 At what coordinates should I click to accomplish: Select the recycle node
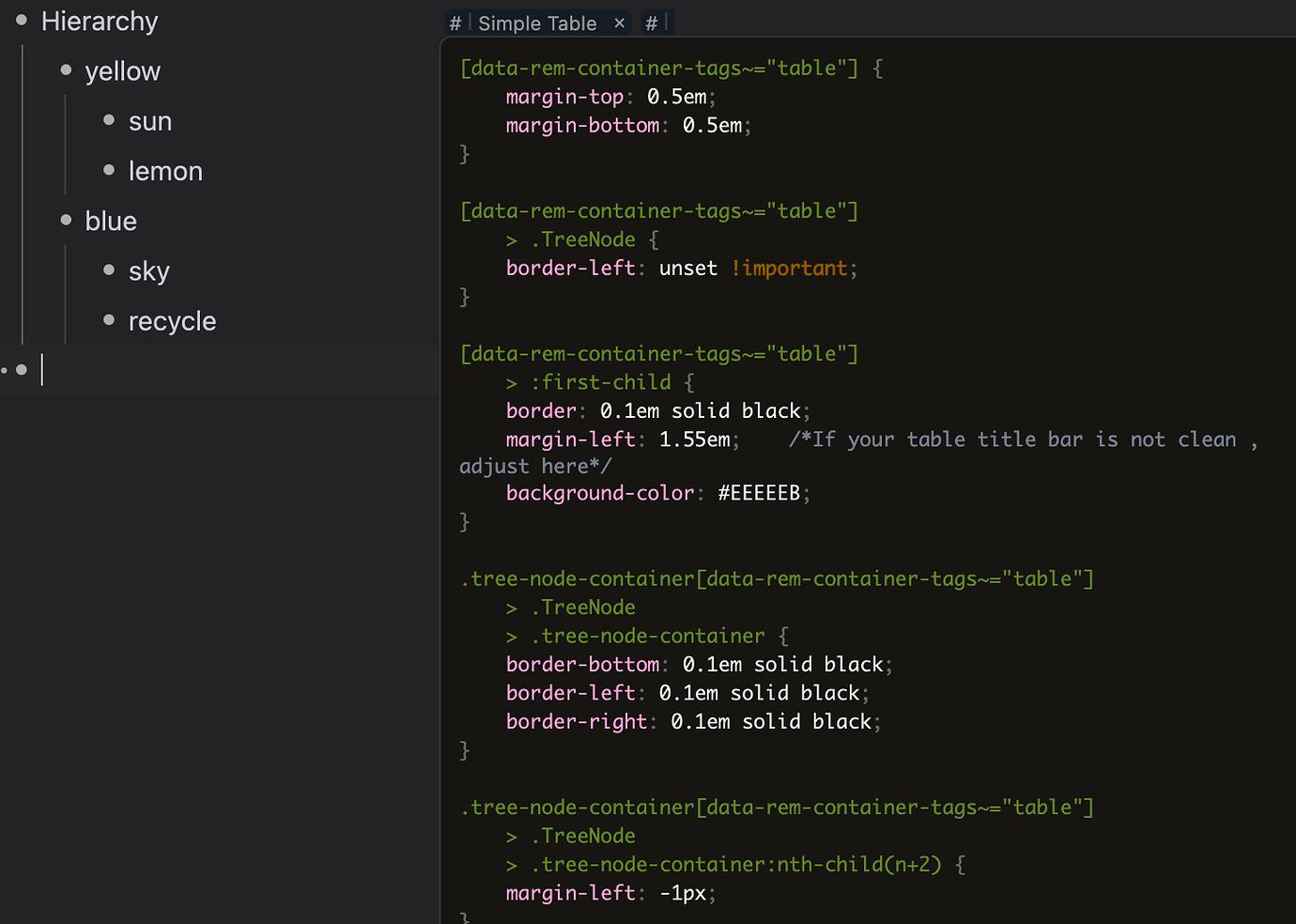[173, 320]
